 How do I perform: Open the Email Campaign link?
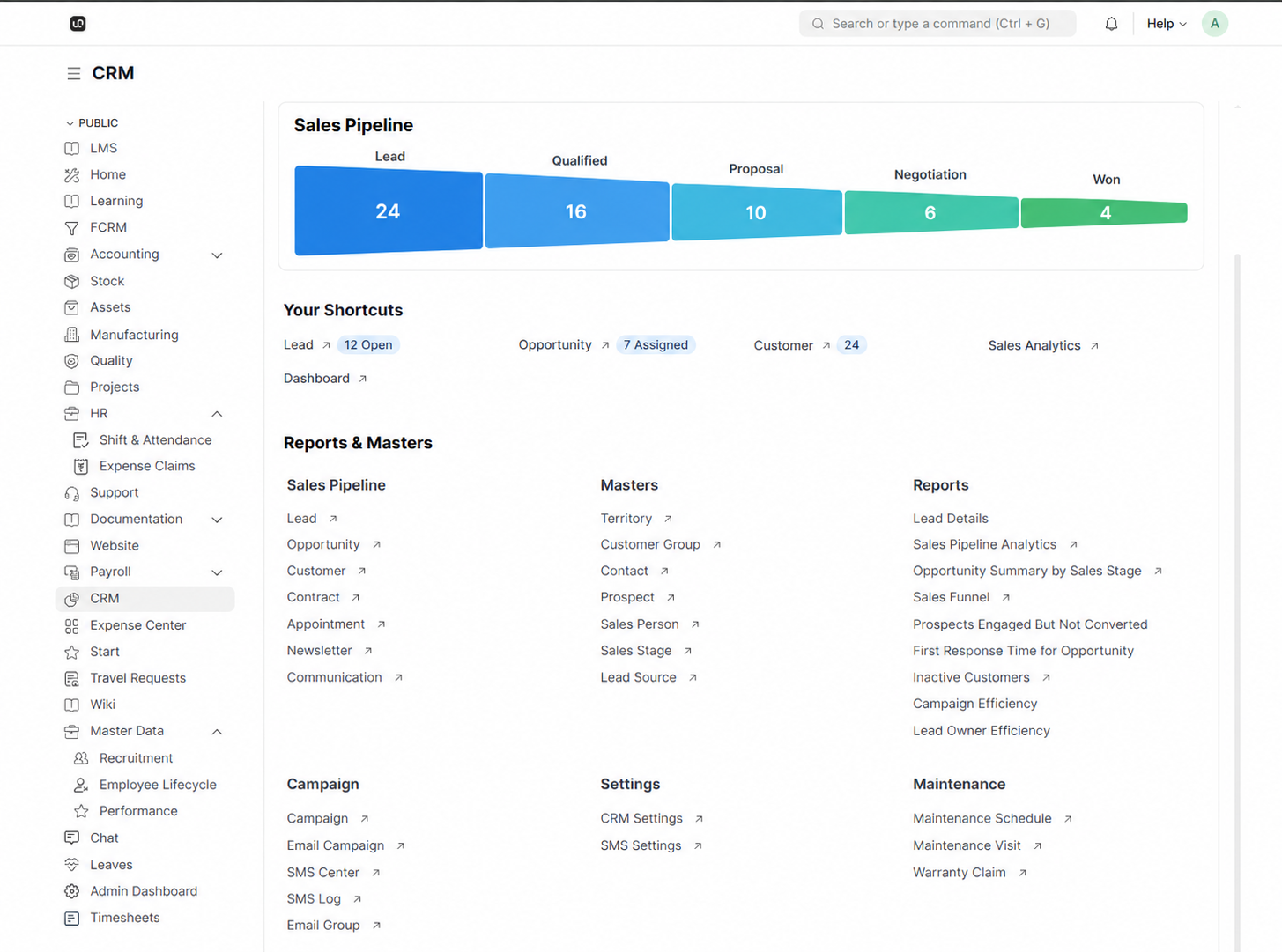pos(345,845)
